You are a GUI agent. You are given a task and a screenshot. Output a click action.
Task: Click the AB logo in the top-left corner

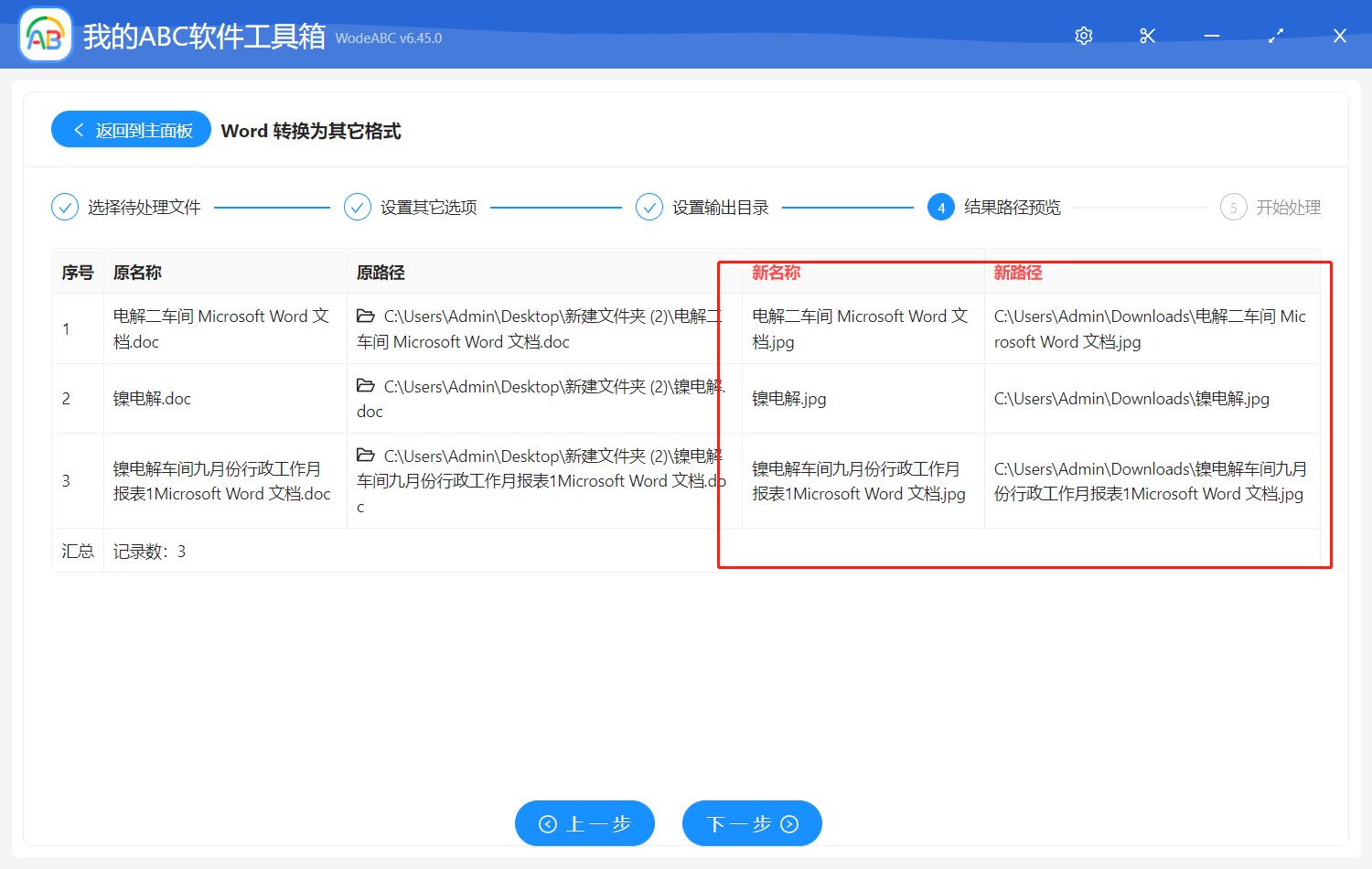click(45, 34)
